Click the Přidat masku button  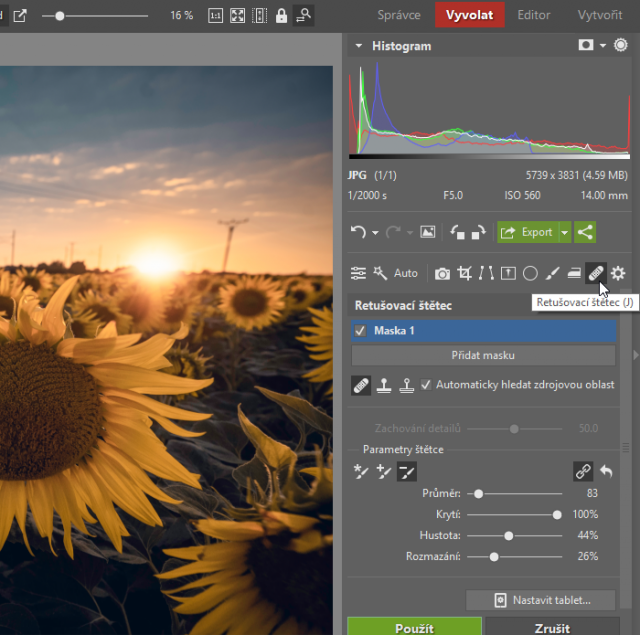(x=483, y=355)
